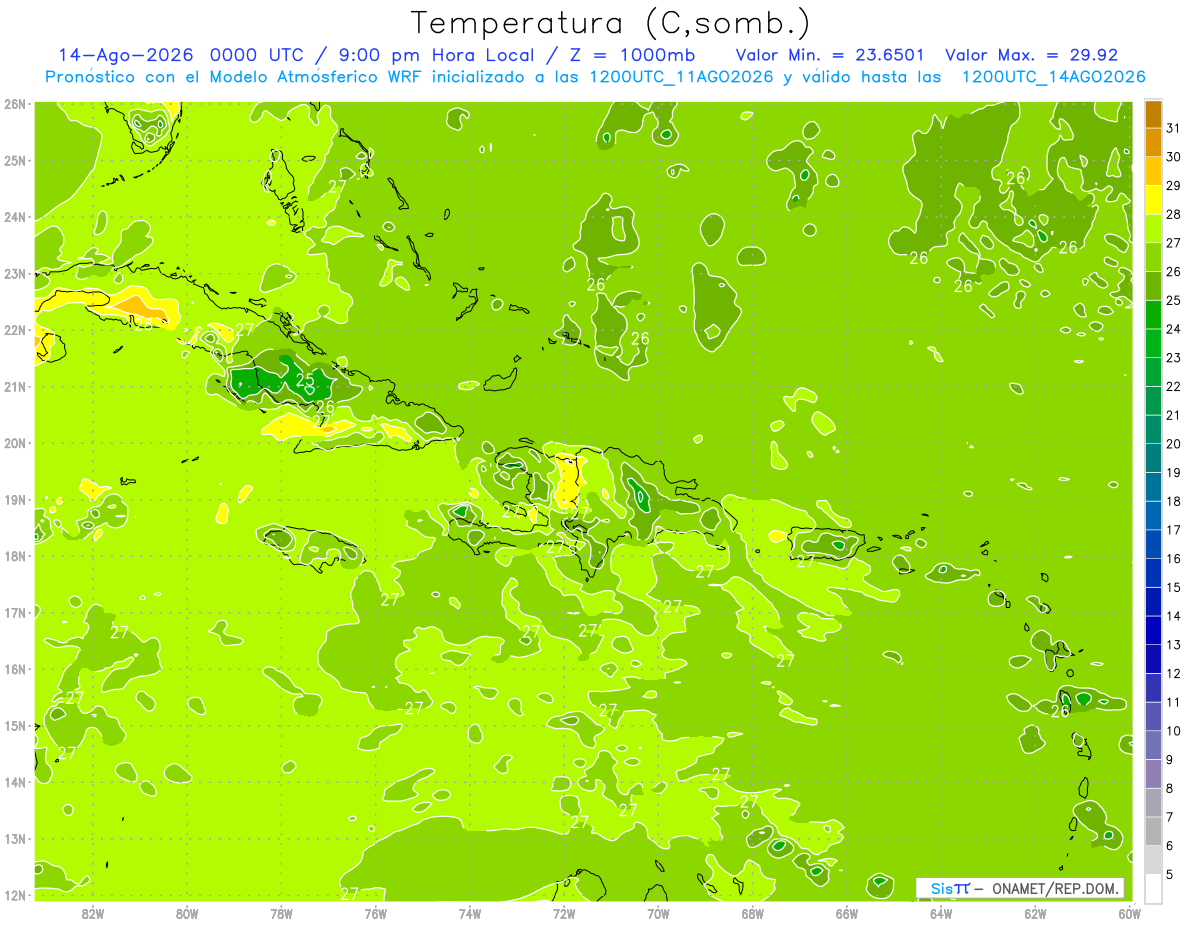
Task: Select the '20N' latitude label
Action: [15, 443]
